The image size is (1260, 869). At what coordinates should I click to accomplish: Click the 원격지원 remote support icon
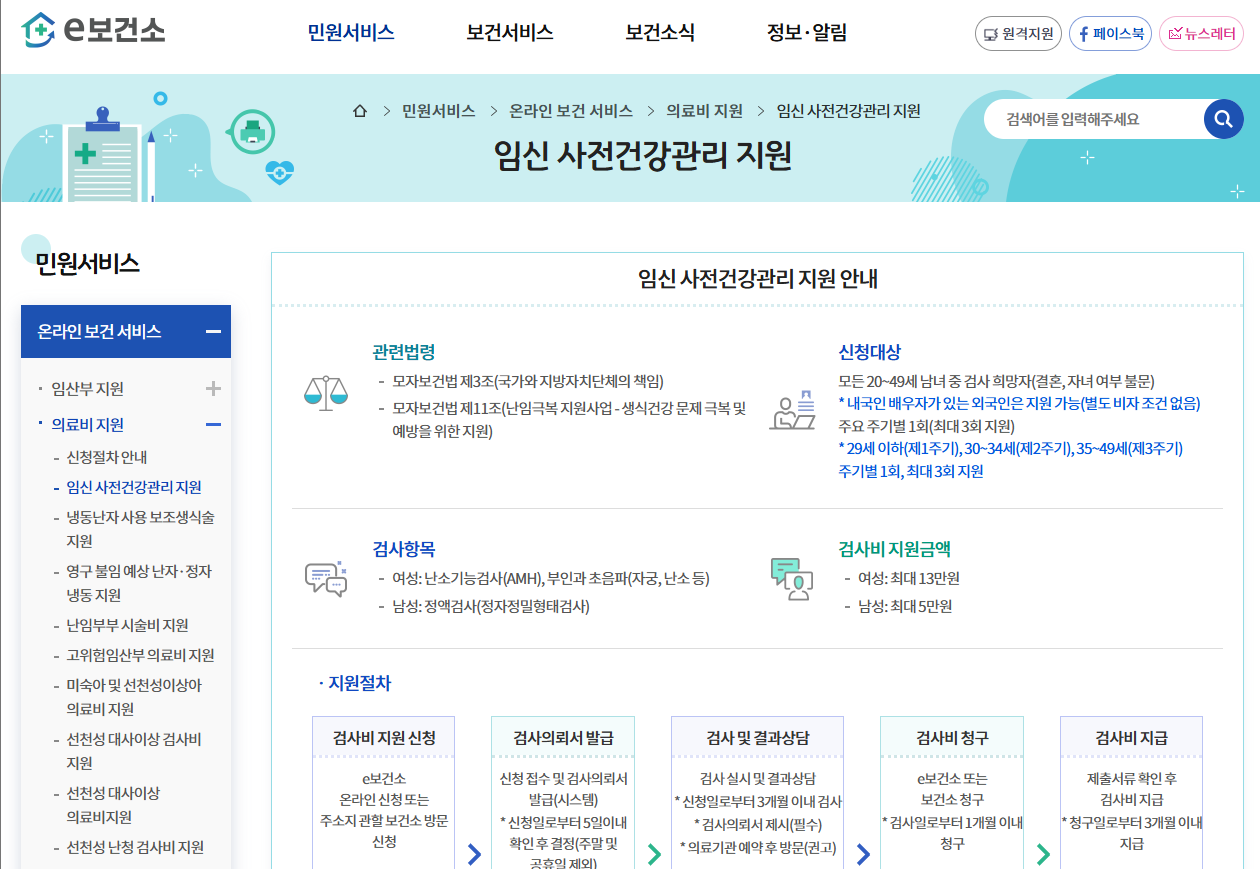1018,33
